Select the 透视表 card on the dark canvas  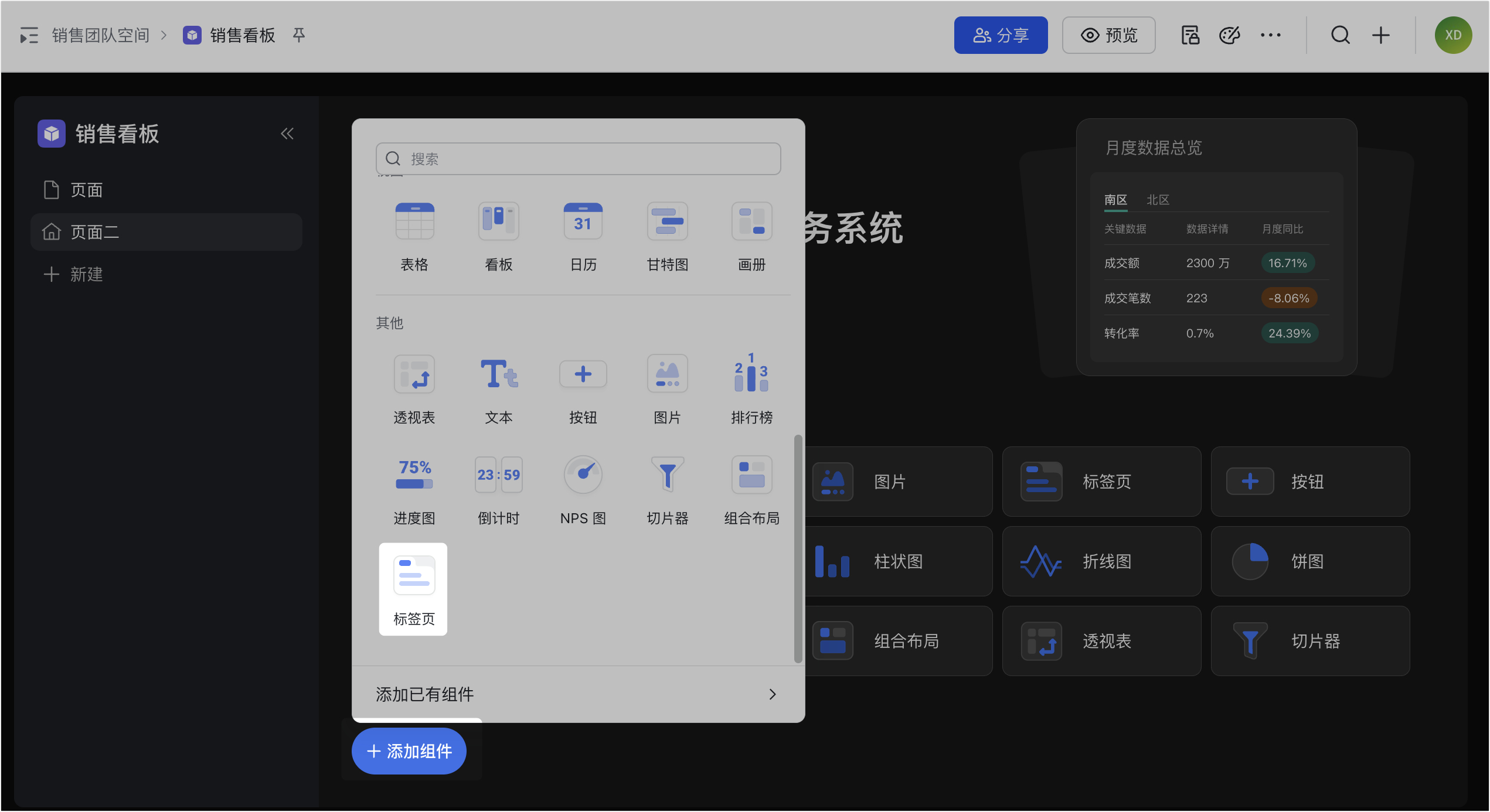tap(1101, 641)
